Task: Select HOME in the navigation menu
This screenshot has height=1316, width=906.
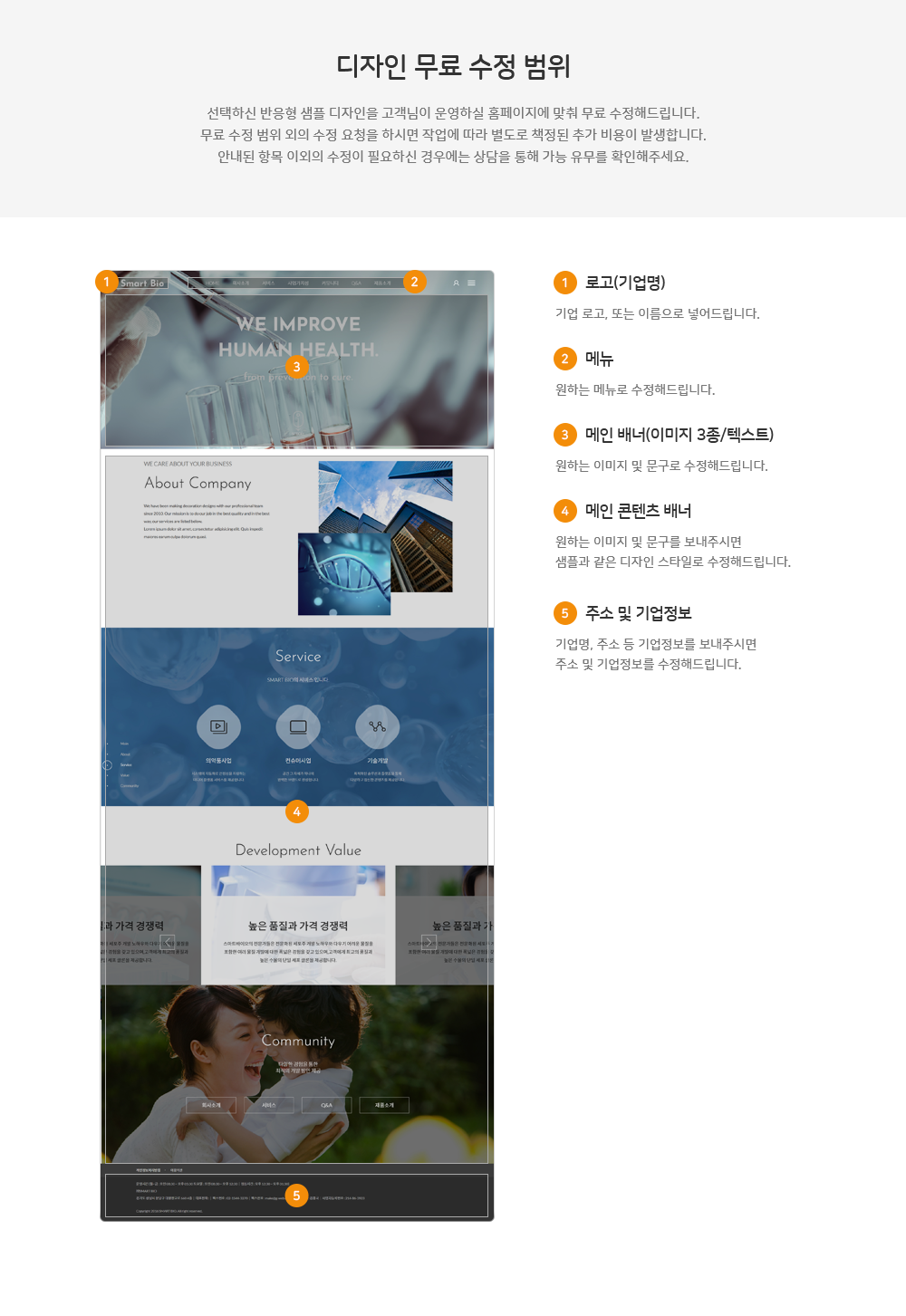Action: pyautogui.click(x=211, y=283)
